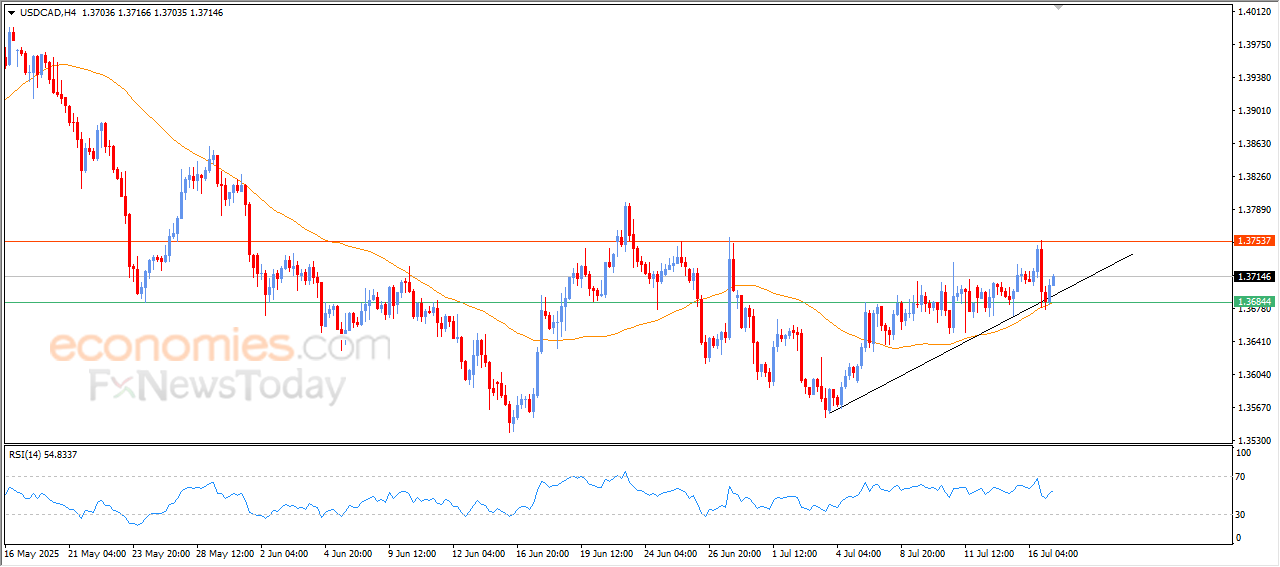Click the 1.37890 price axis label
1280x567 pixels.
pos(1254,210)
